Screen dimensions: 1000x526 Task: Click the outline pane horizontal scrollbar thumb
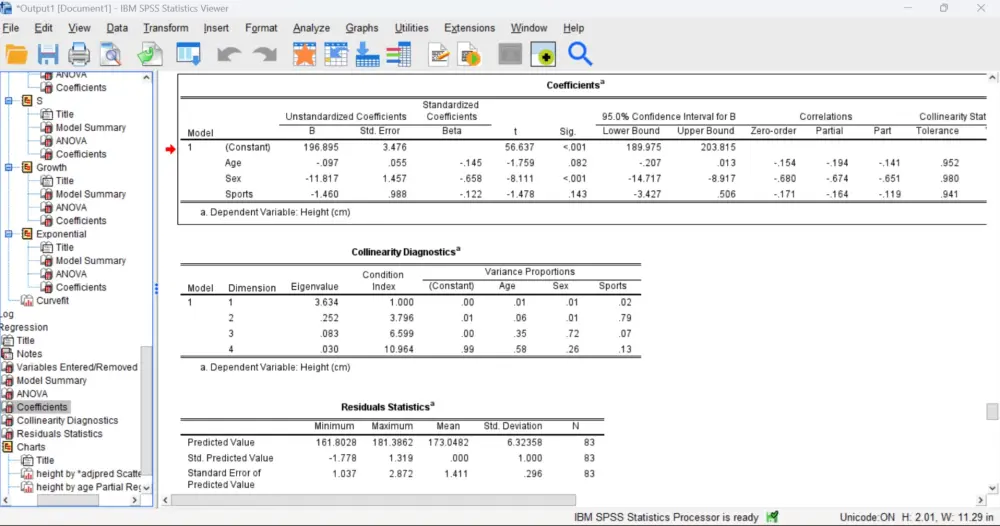click(x=68, y=500)
